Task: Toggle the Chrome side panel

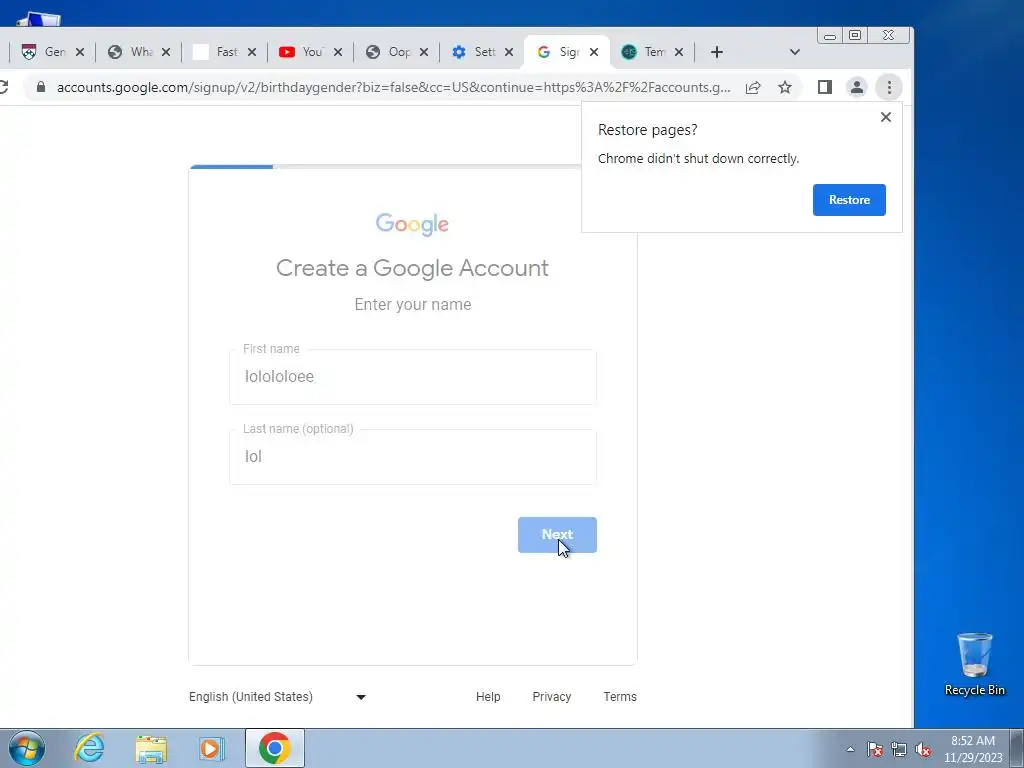Action: 825,87
